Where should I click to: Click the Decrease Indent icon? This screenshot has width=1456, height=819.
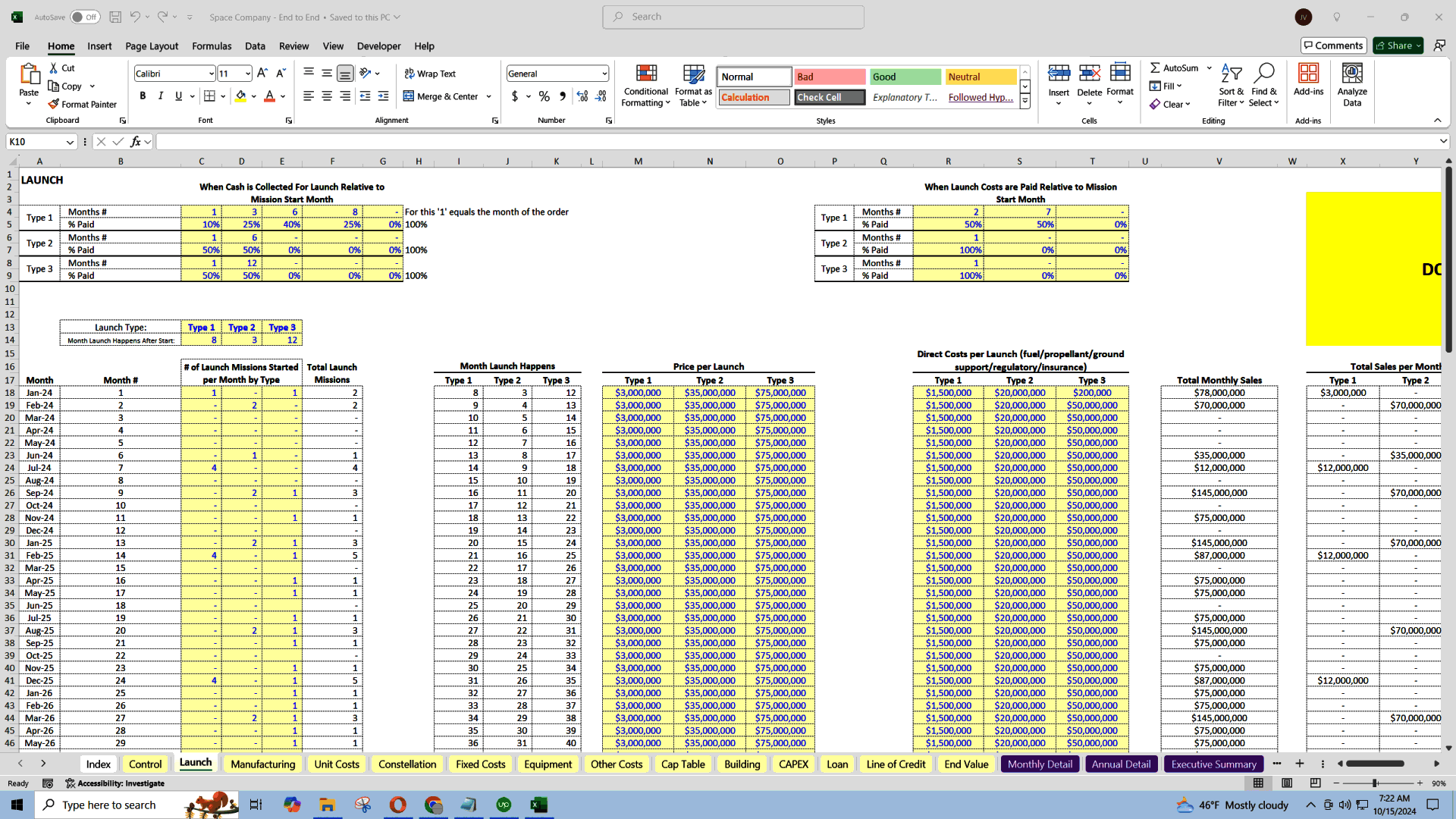coord(365,96)
